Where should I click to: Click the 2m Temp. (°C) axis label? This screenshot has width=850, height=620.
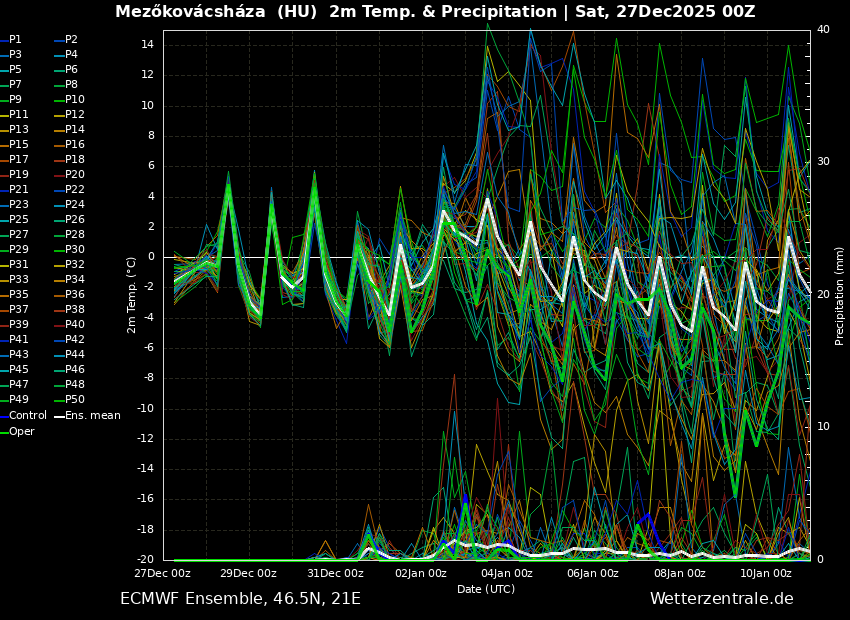pos(132,294)
